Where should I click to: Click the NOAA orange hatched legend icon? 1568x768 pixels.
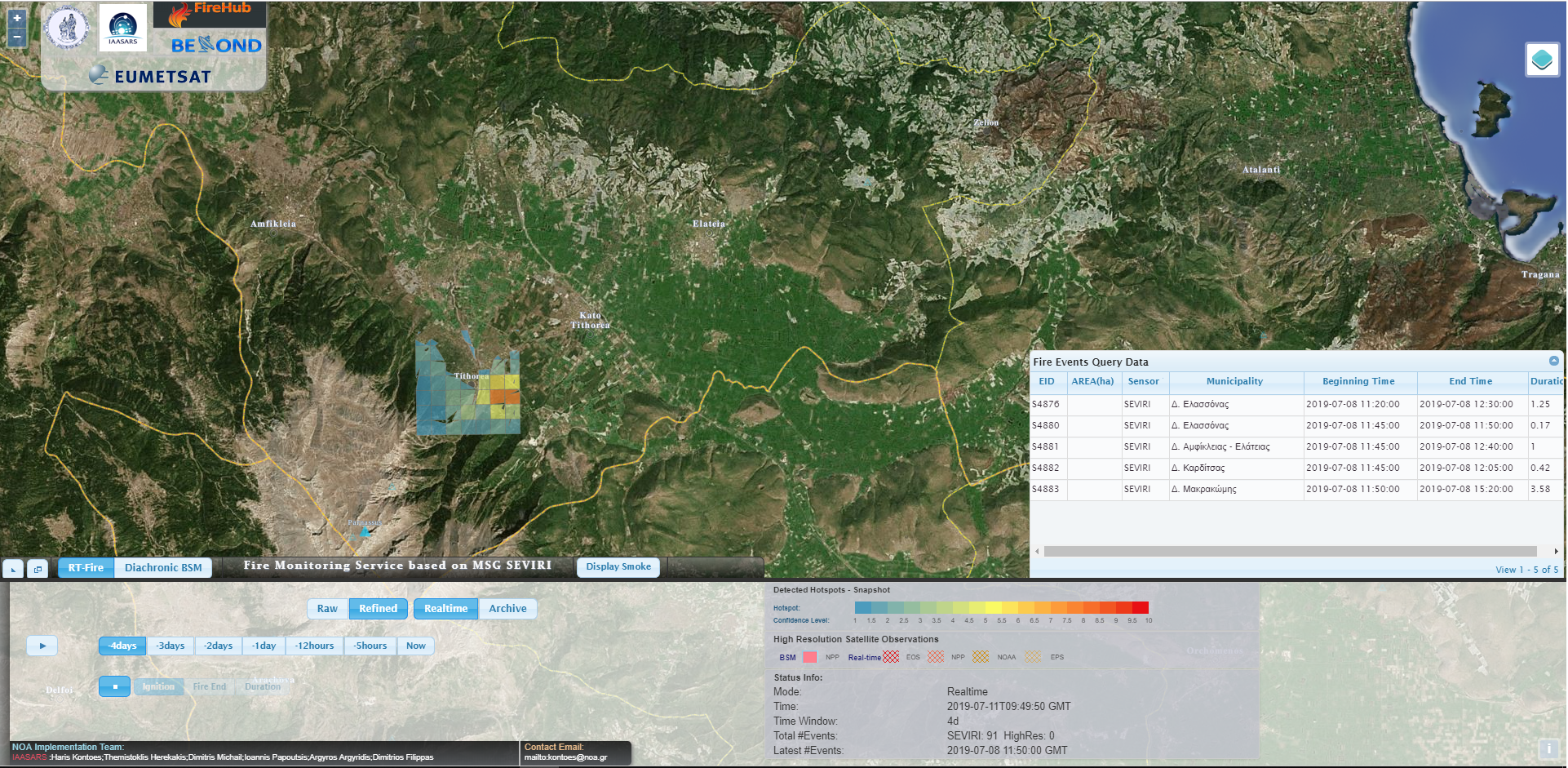[x=981, y=657]
